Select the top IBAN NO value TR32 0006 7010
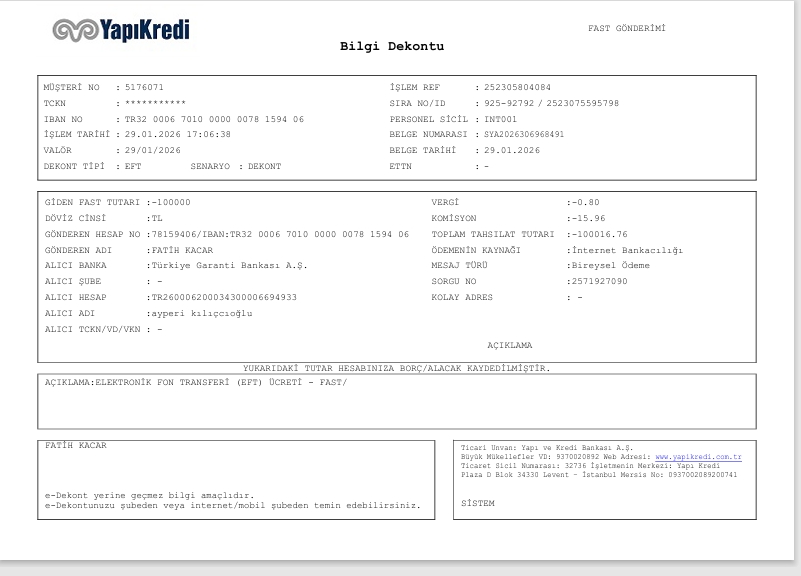This screenshot has width=801, height=576. [215, 119]
